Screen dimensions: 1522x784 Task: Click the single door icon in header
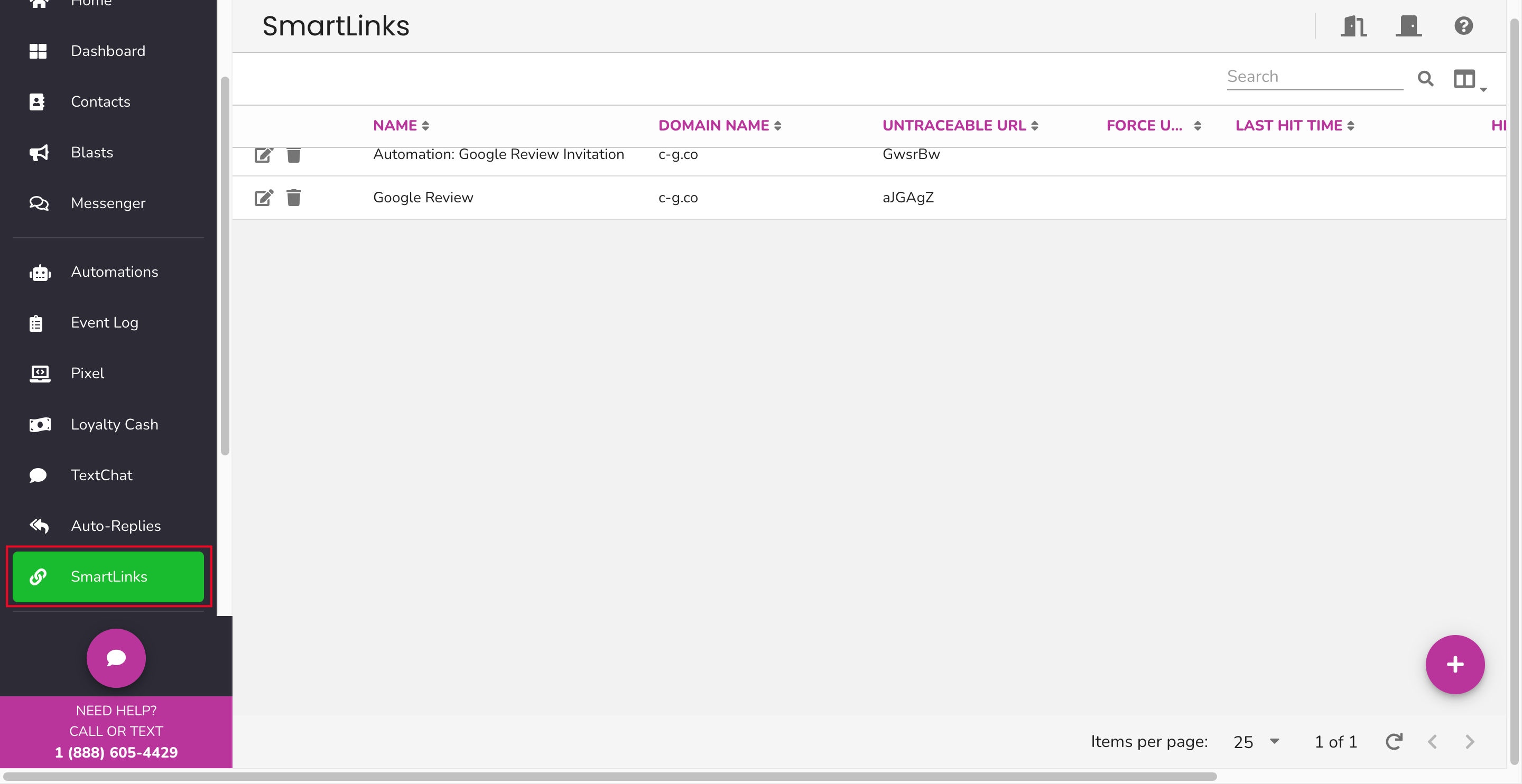[1408, 26]
